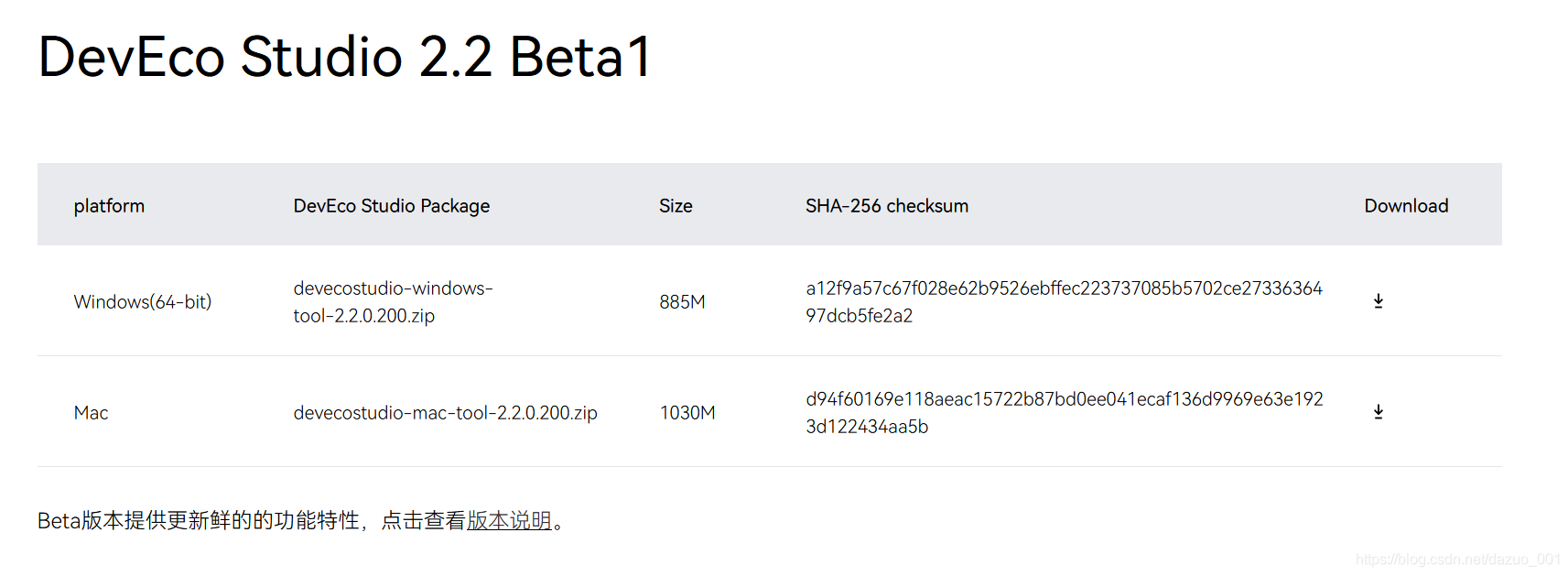This screenshot has height=576, width=1568.
Task: Click the Mac platform cell
Action: click(91, 413)
